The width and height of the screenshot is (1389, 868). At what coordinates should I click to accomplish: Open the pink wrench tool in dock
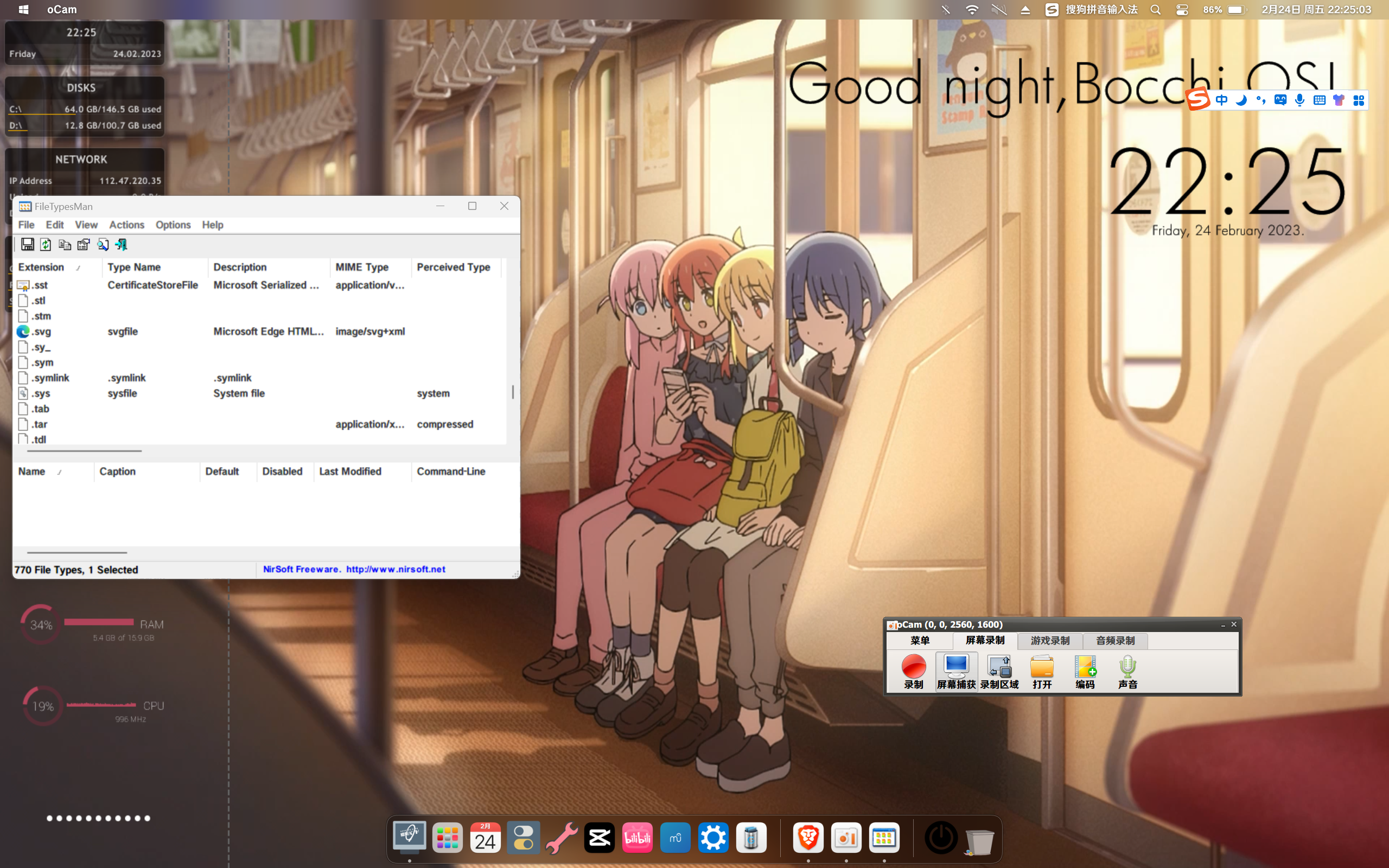coord(562,838)
